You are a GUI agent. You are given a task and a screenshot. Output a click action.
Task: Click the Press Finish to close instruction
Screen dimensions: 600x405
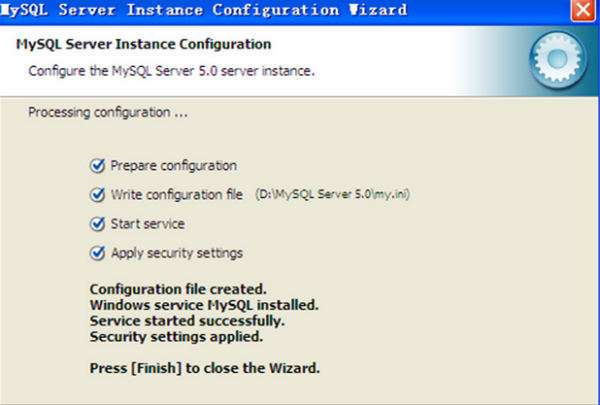[205, 367]
